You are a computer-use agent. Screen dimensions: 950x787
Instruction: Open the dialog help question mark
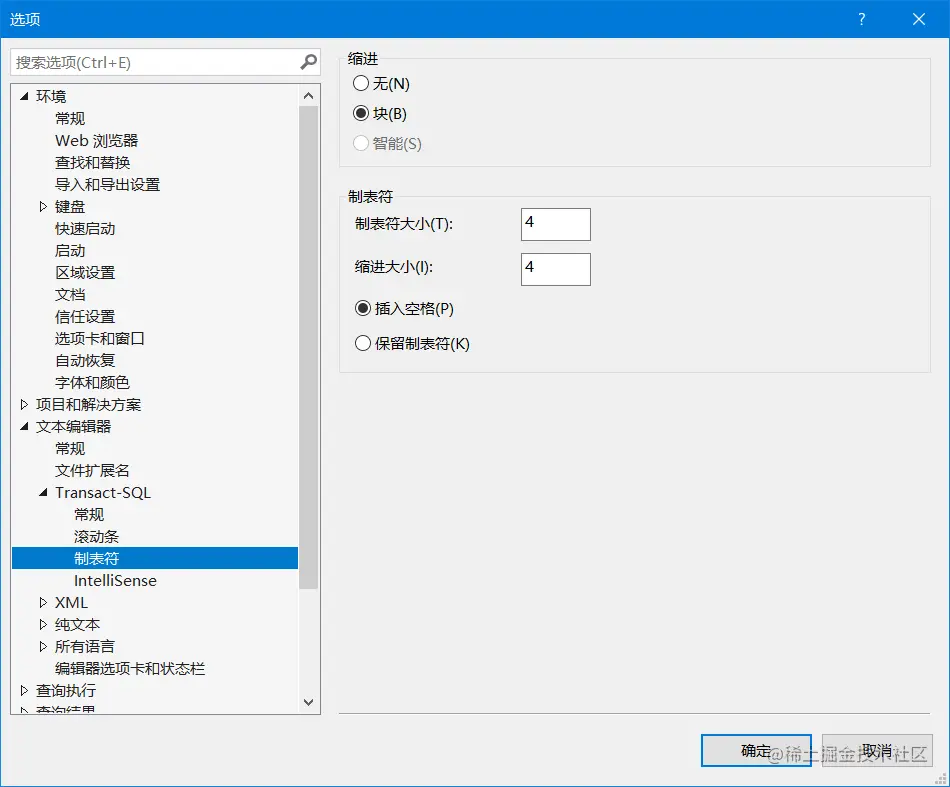tap(861, 19)
